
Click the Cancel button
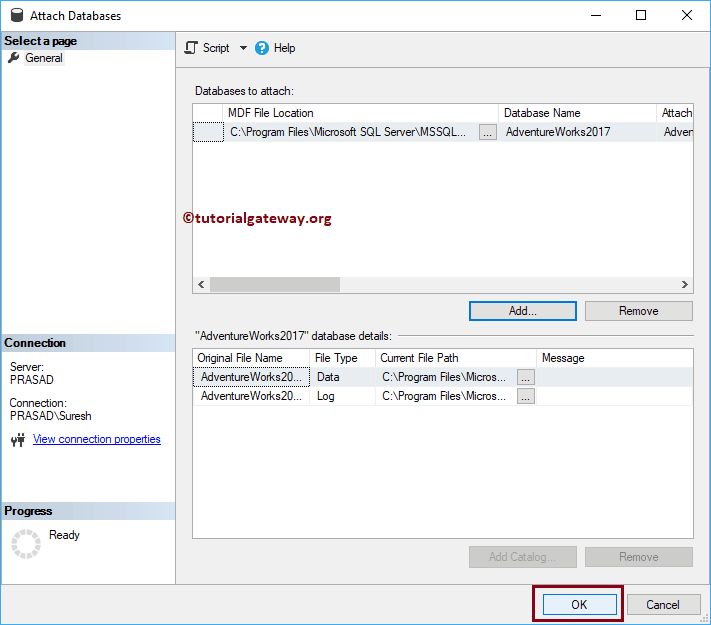tap(663, 604)
